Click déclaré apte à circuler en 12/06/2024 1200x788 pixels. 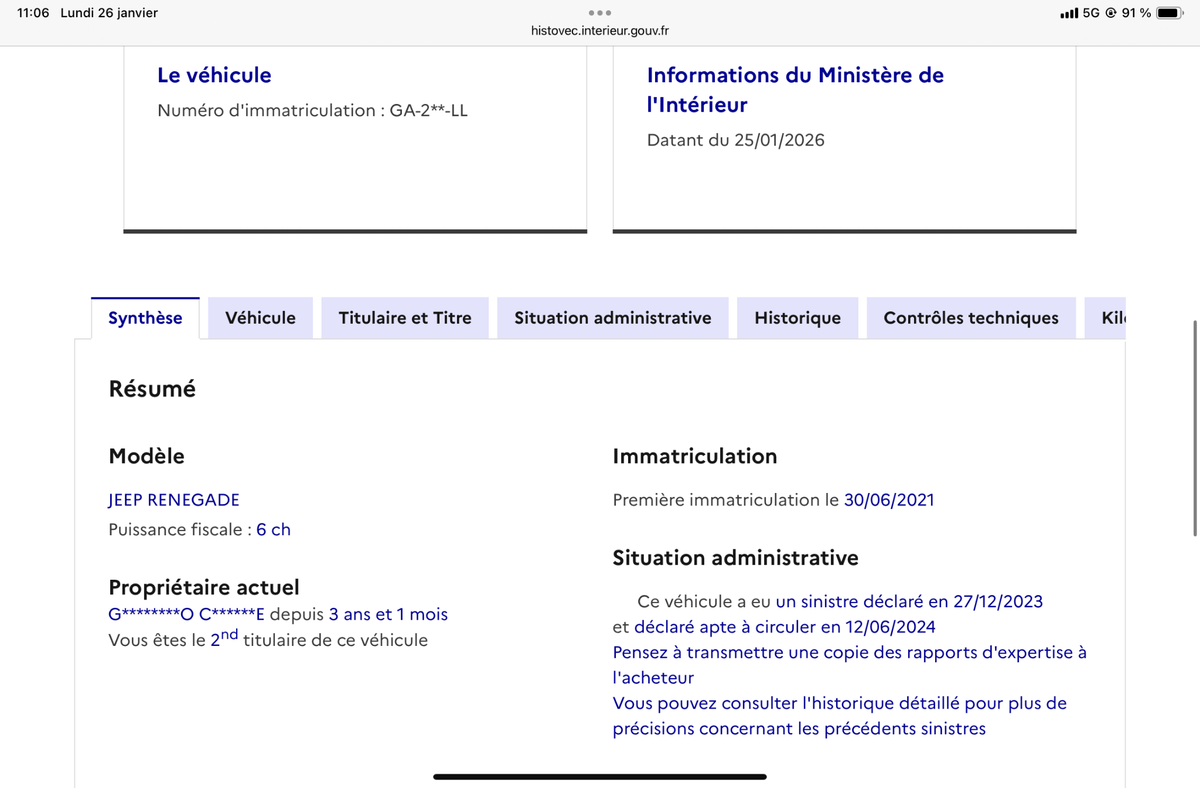(x=784, y=627)
